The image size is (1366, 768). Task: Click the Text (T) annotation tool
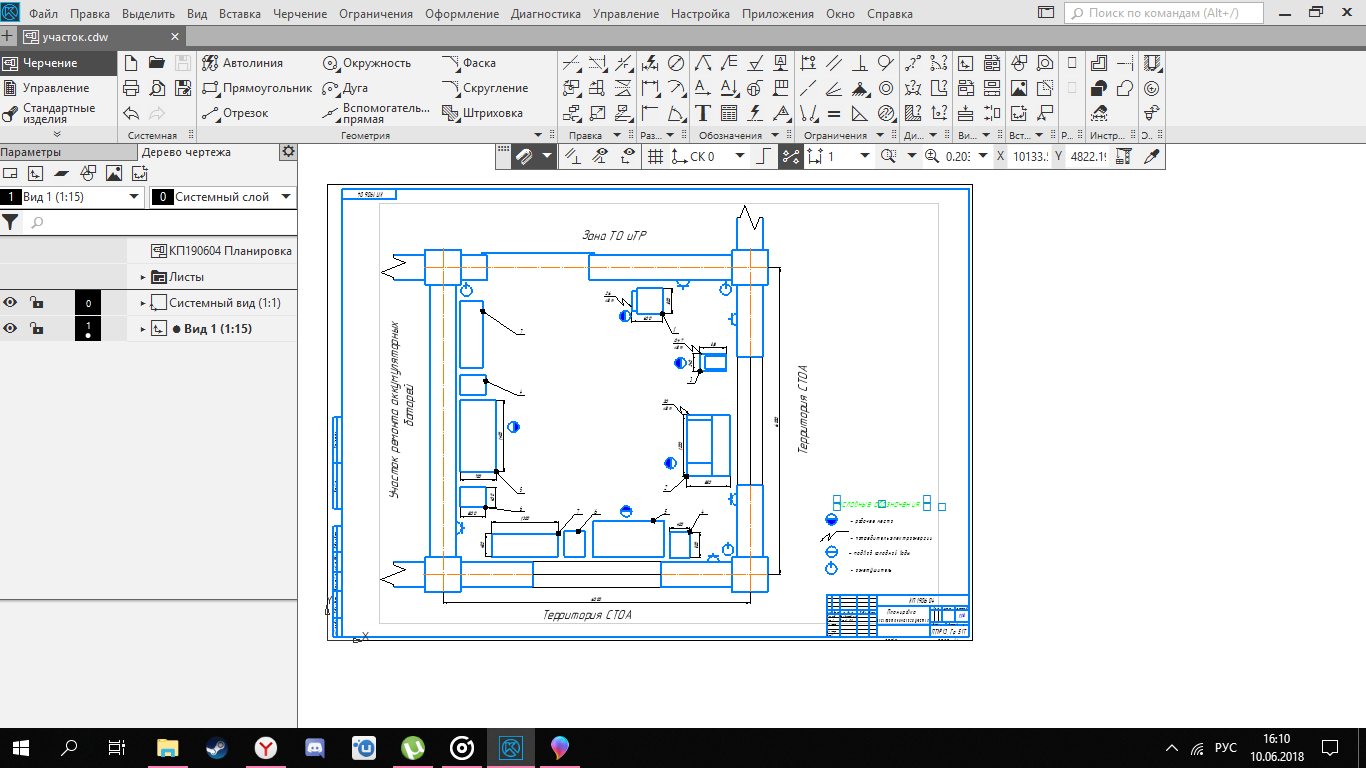click(703, 113)
